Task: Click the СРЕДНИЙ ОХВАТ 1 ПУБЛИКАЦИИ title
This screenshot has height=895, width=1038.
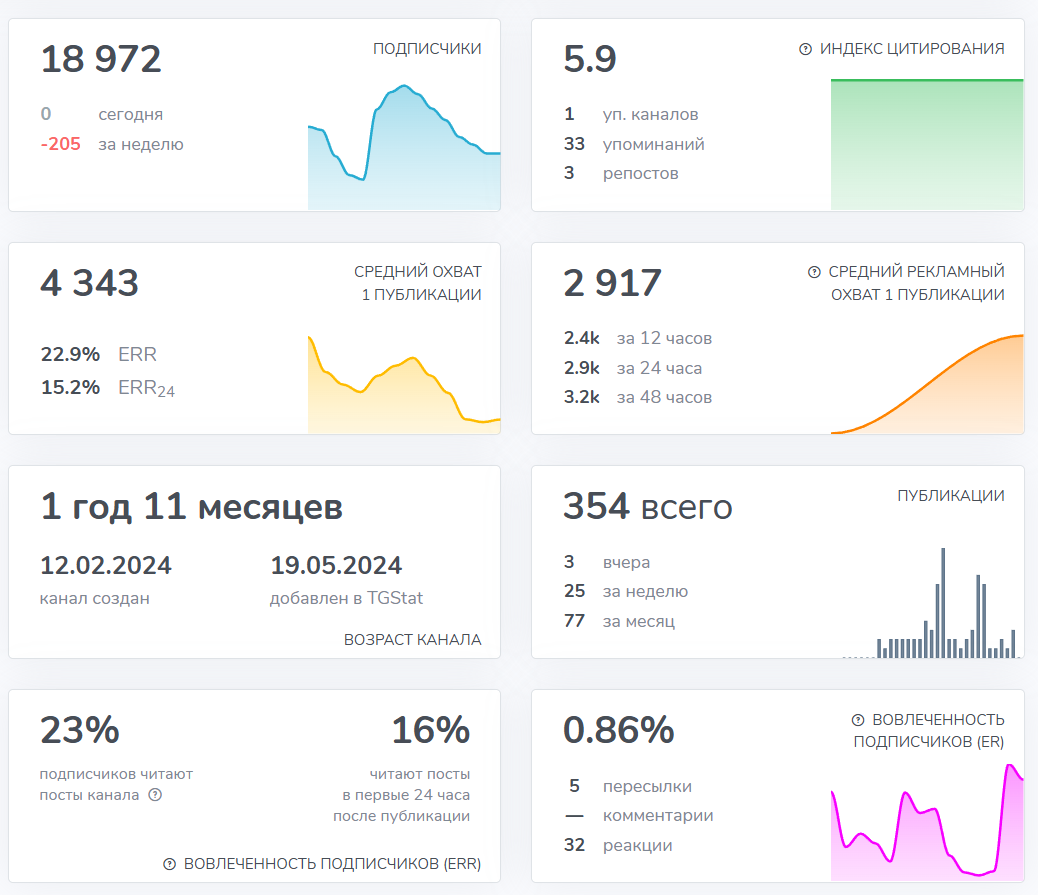Action: pyautogui.click(x=417, y=283)
